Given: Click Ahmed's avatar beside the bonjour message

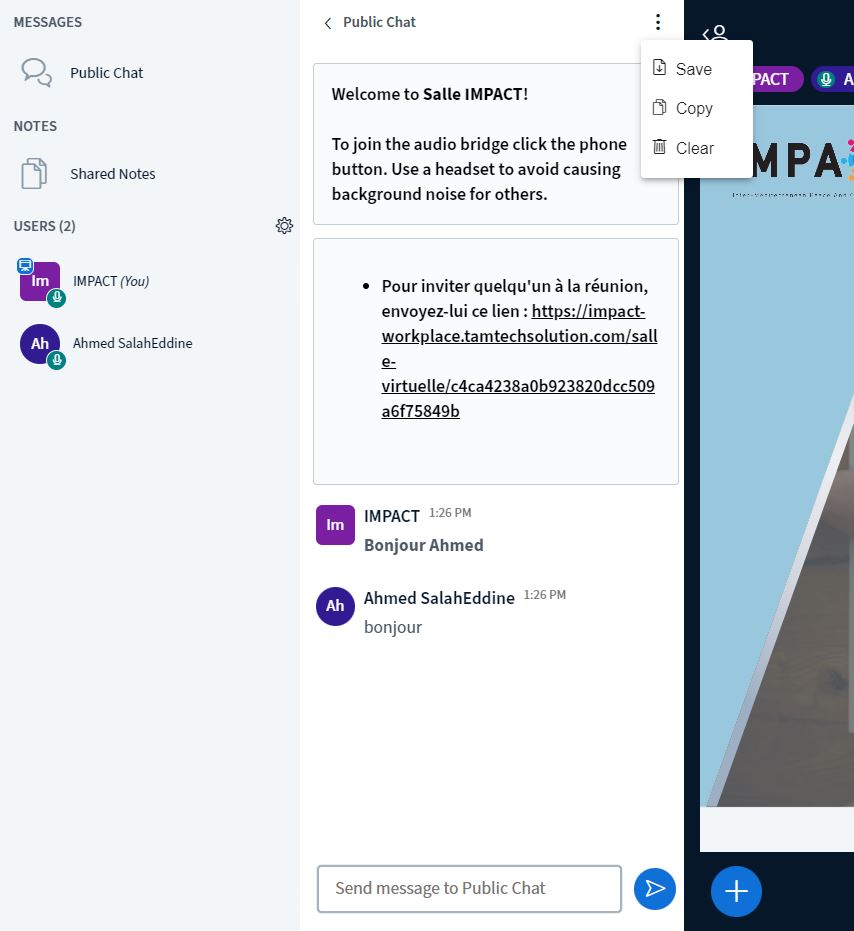Looking at the screenshot, I should pos(335,606).
